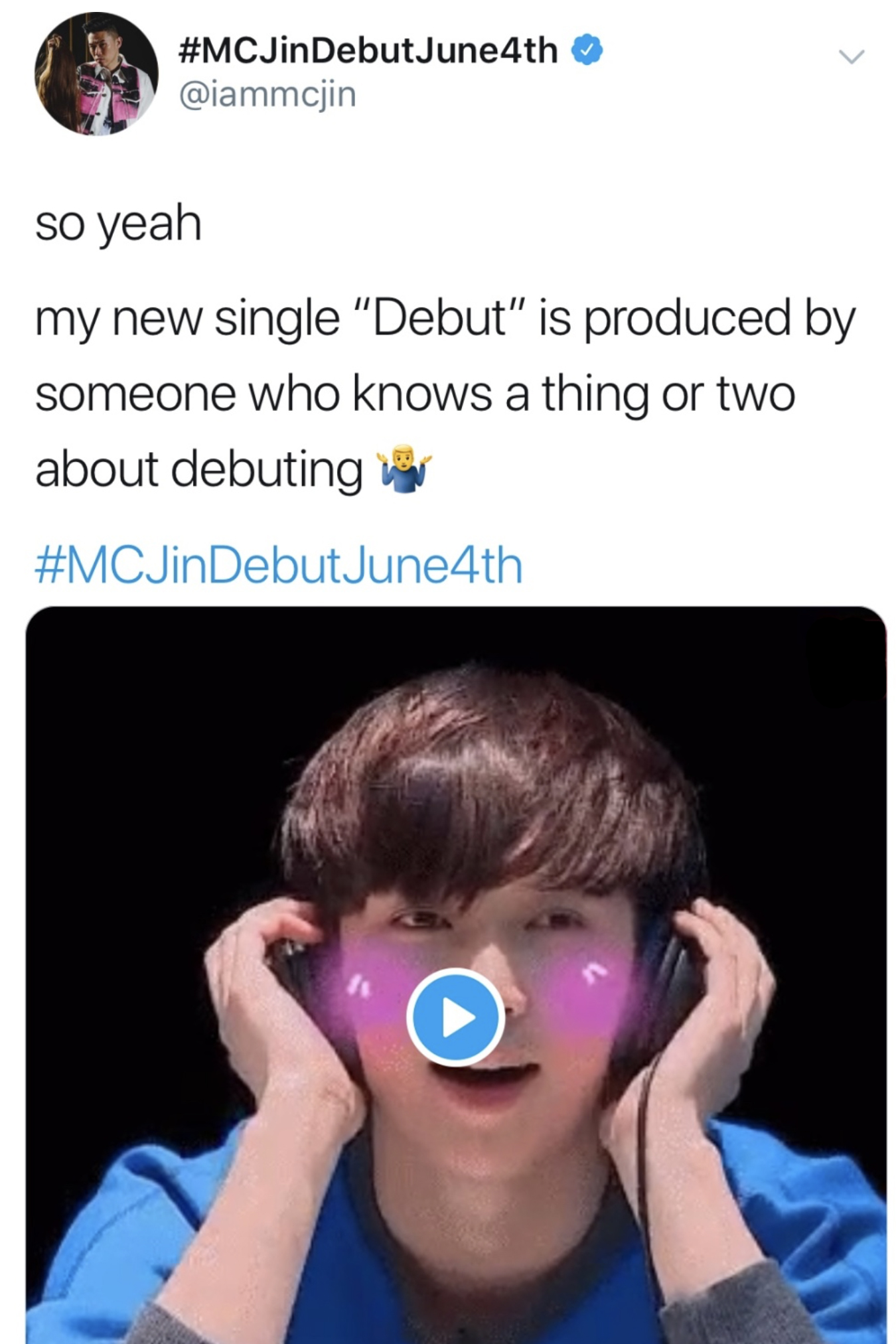The image size is (896, 1344).
Task: Click the blue verified badge
Action: 587,50
